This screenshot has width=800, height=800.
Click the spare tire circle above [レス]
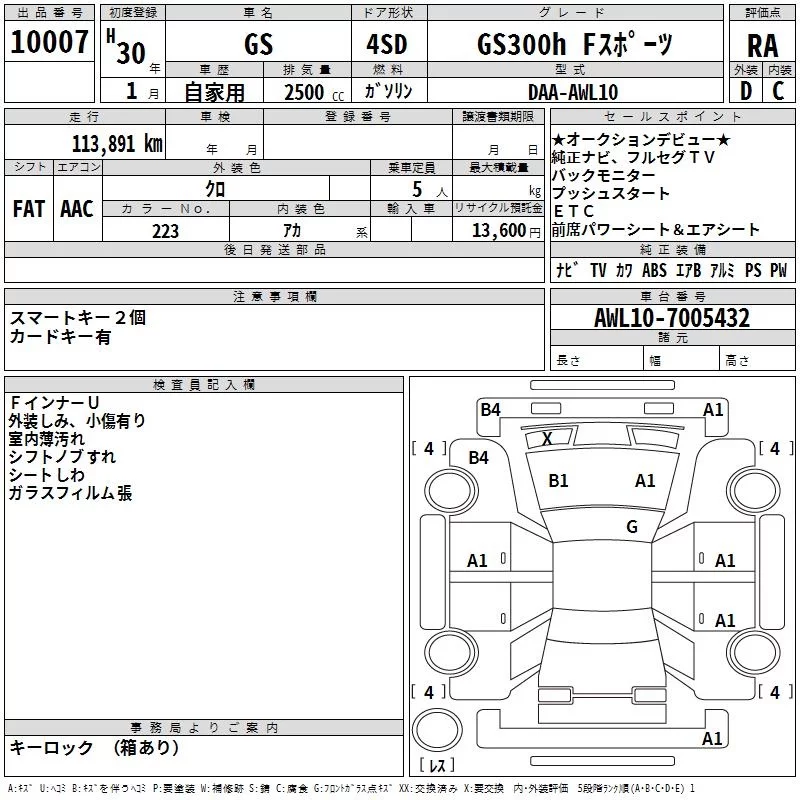click(x=437, y=730)
